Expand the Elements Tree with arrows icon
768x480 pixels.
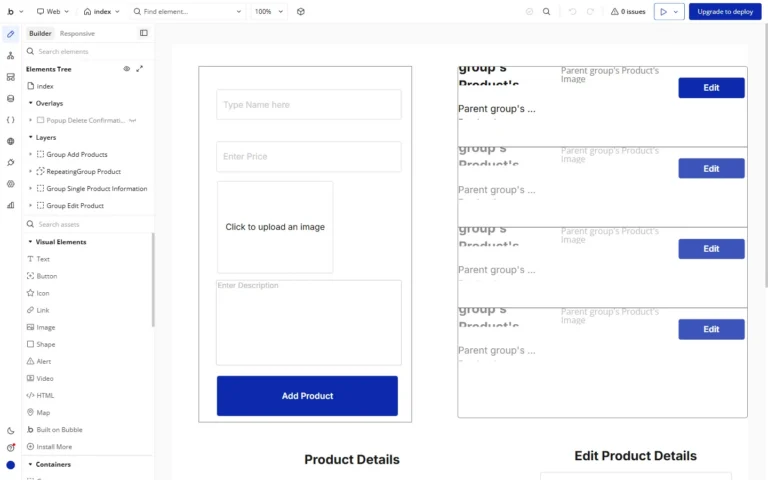click(140, 69)
